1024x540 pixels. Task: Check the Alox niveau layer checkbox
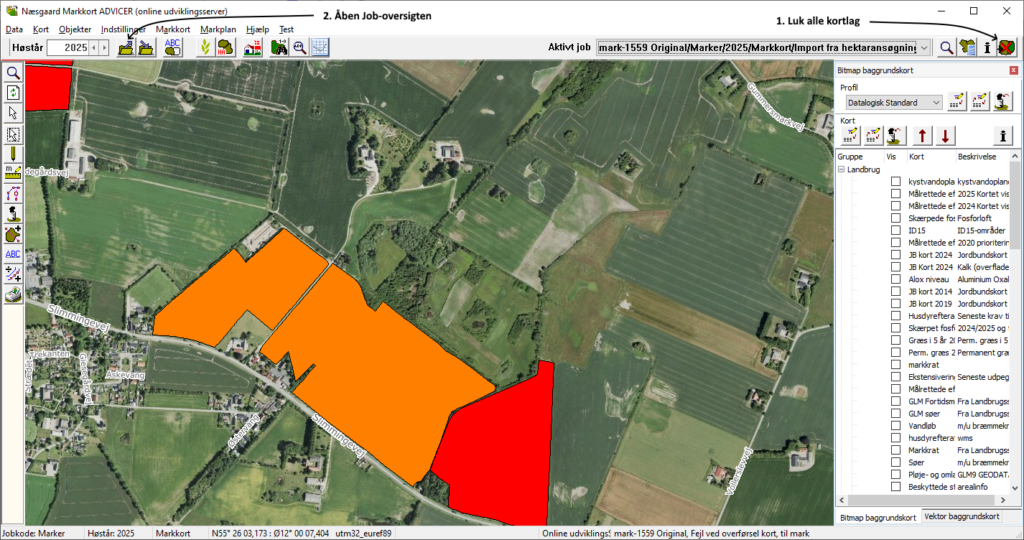(x=896, y=279)
